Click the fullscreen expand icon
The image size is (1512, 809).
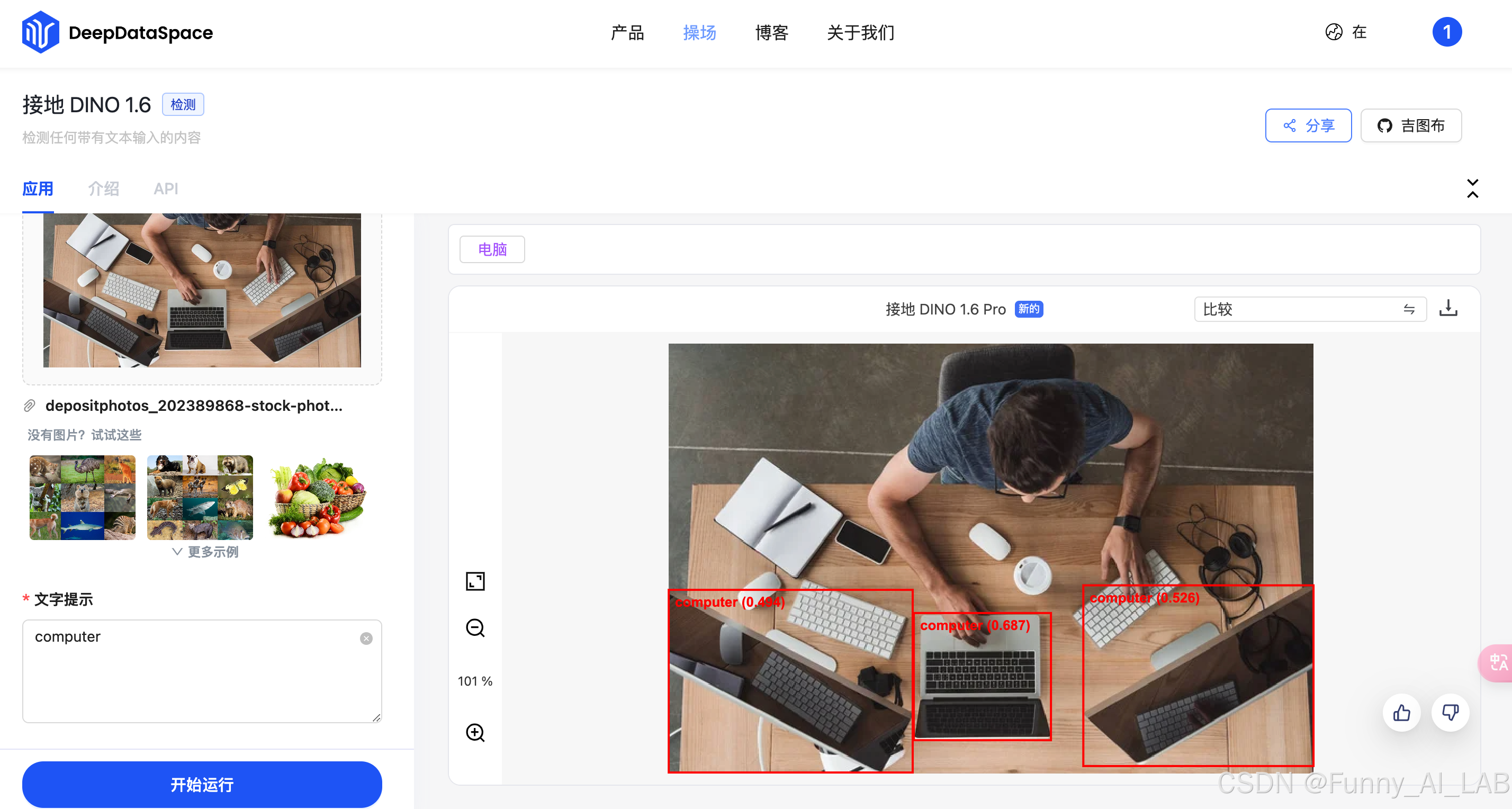coord(475,581)
